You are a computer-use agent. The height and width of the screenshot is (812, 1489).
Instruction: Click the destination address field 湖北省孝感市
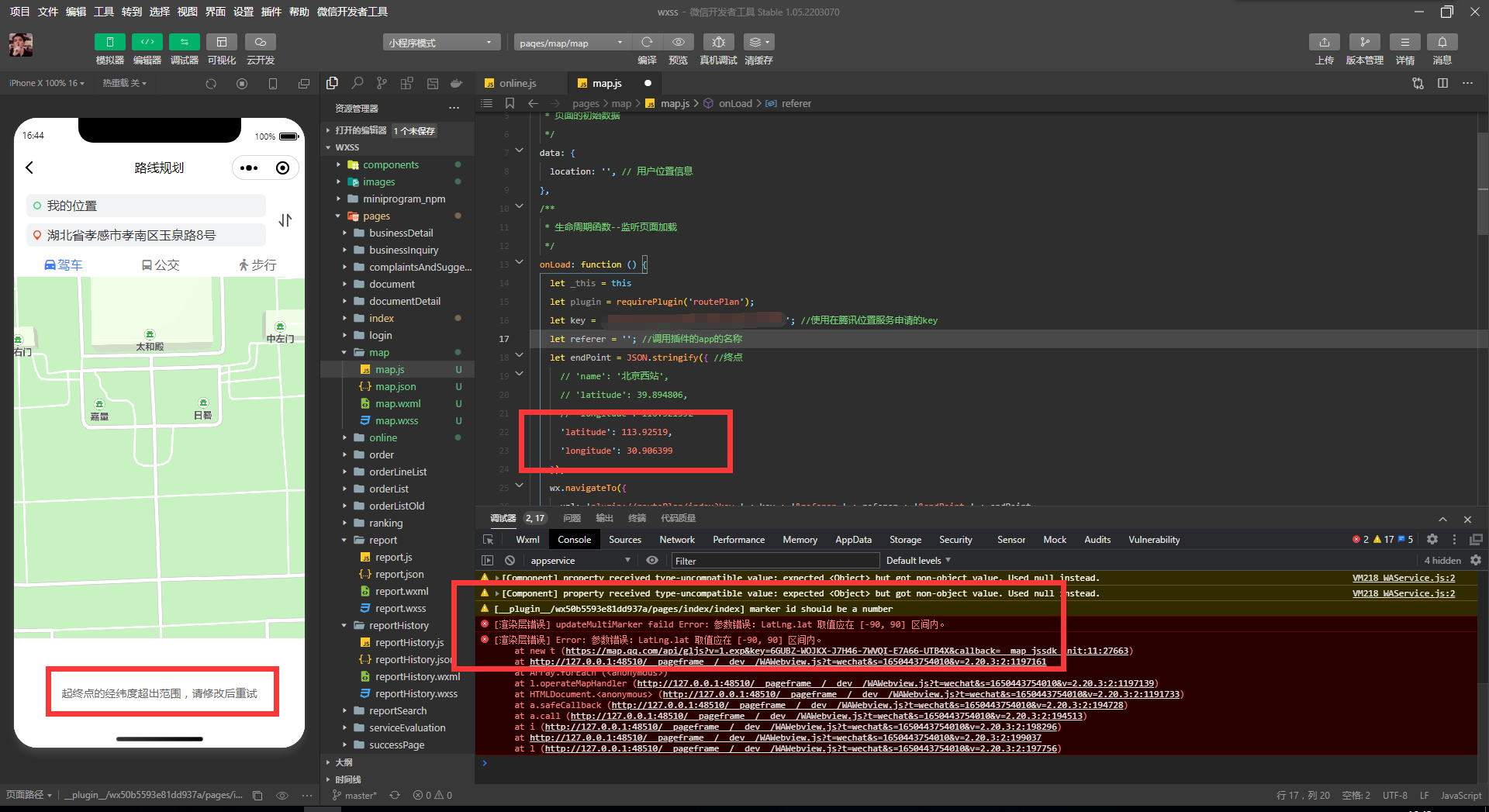(146, 235)
